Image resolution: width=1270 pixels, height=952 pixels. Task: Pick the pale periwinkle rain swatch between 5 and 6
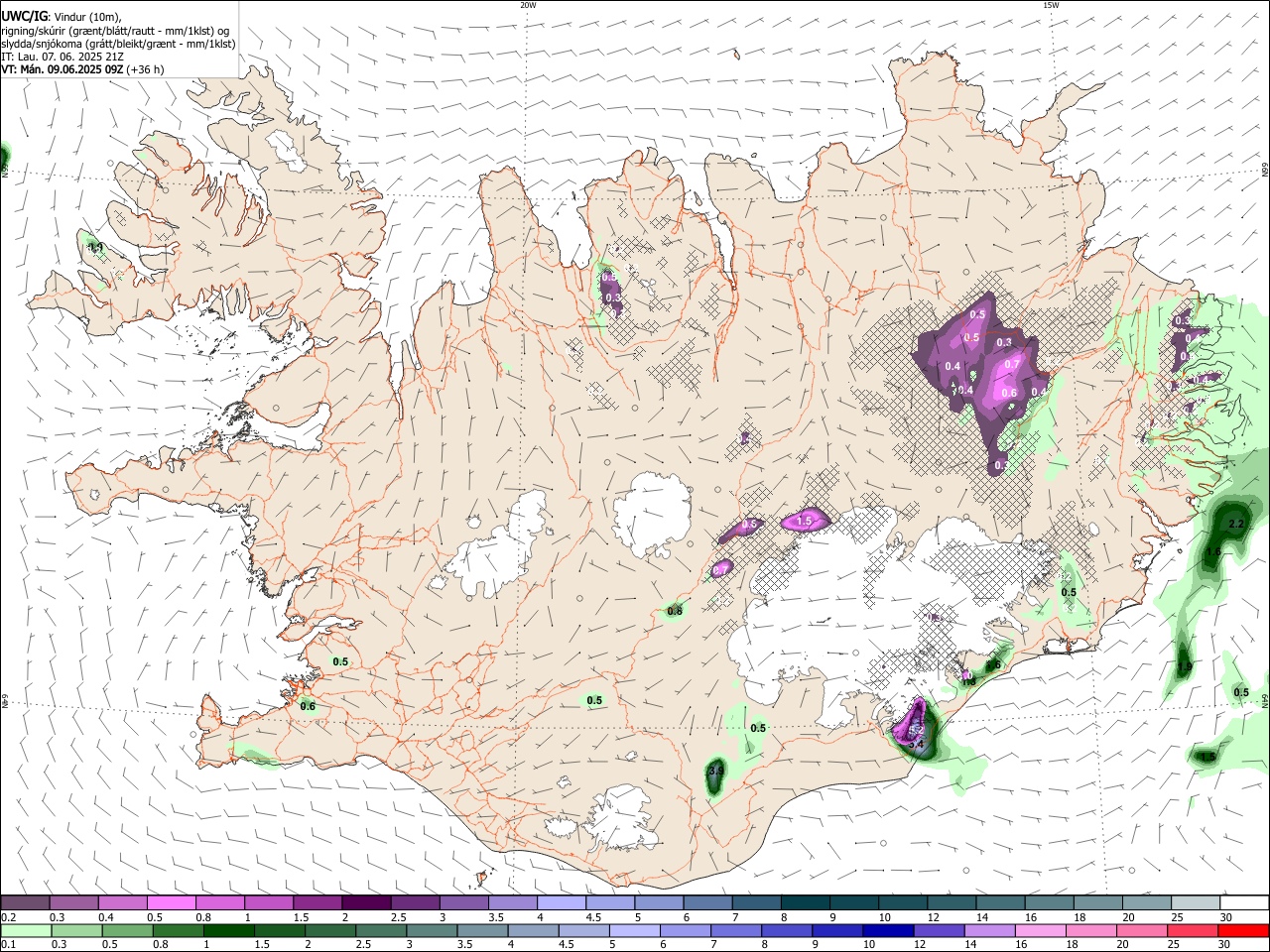point(634,930)
